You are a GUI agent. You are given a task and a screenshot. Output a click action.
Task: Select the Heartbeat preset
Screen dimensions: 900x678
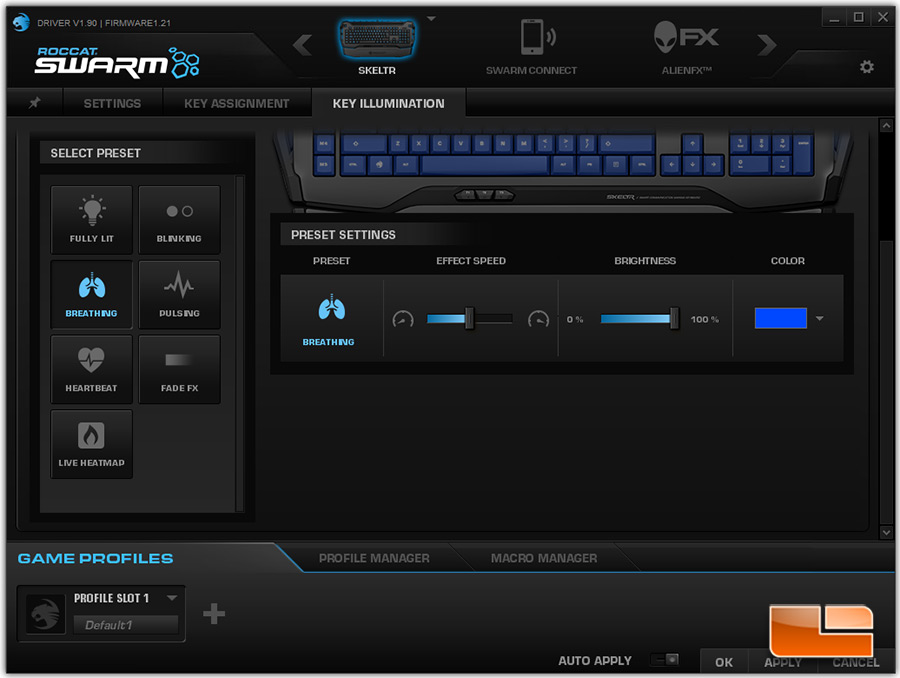[x=91, y=369]
